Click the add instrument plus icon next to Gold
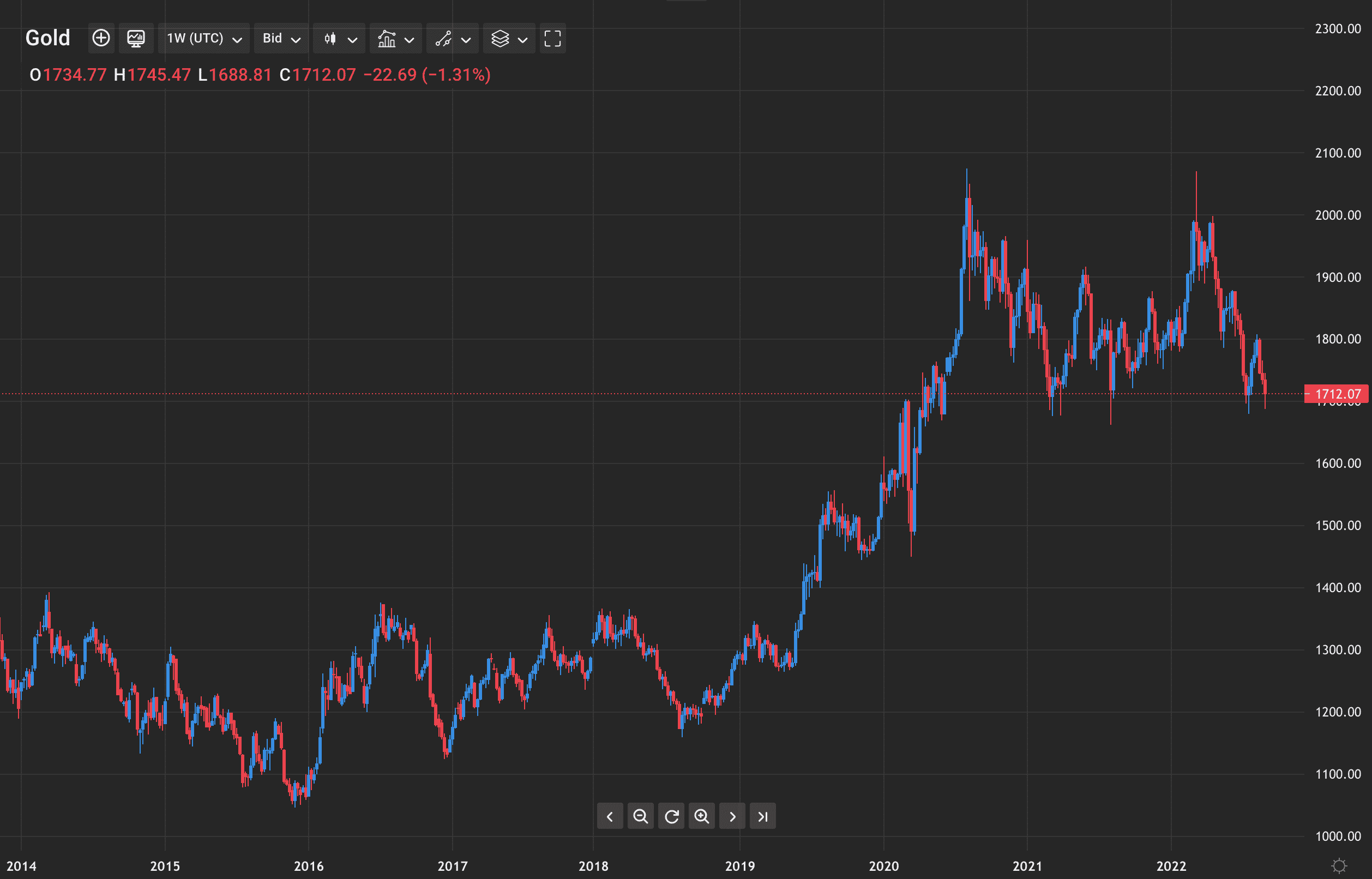 pos(101,38)
